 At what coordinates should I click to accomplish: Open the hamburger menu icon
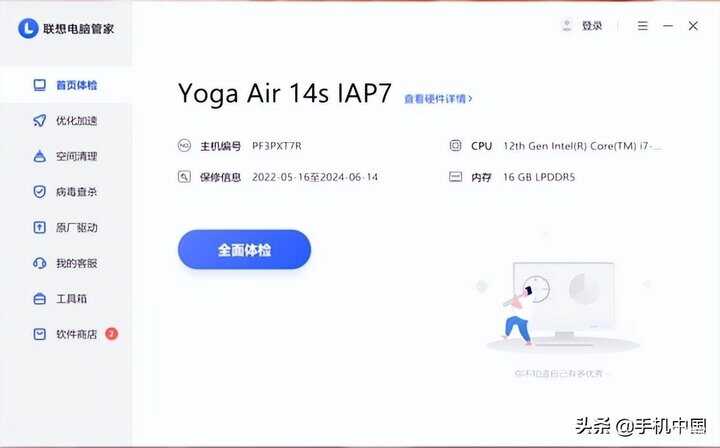coord(642,26)
